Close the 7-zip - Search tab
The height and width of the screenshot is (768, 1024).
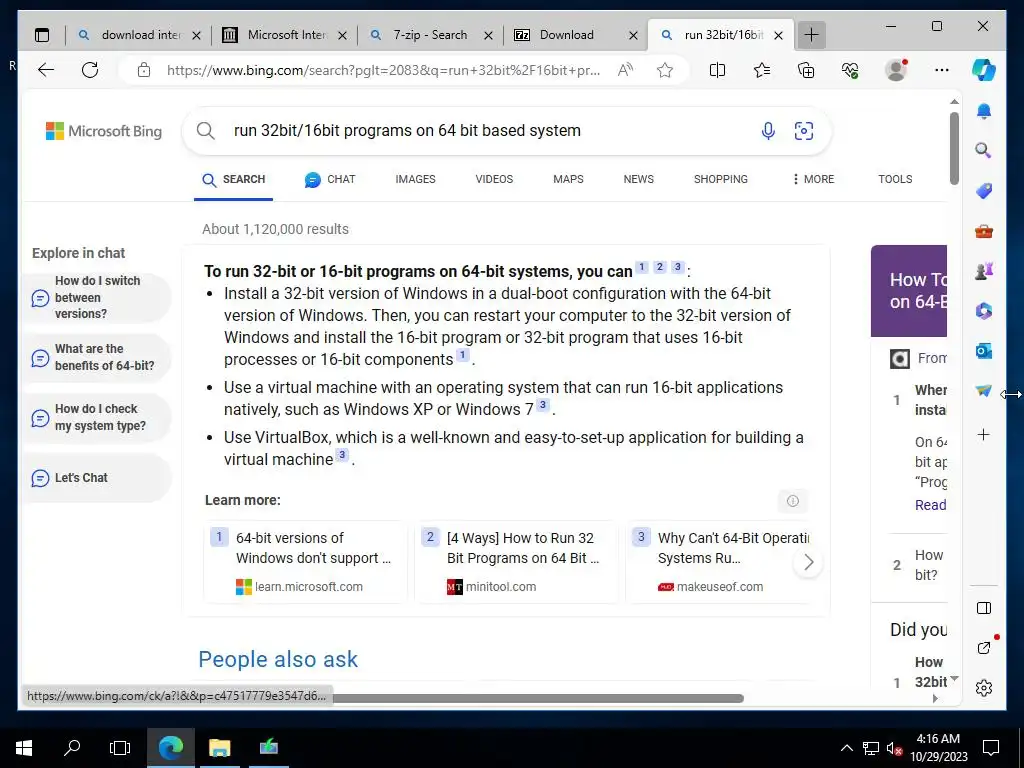pos(488,36)
